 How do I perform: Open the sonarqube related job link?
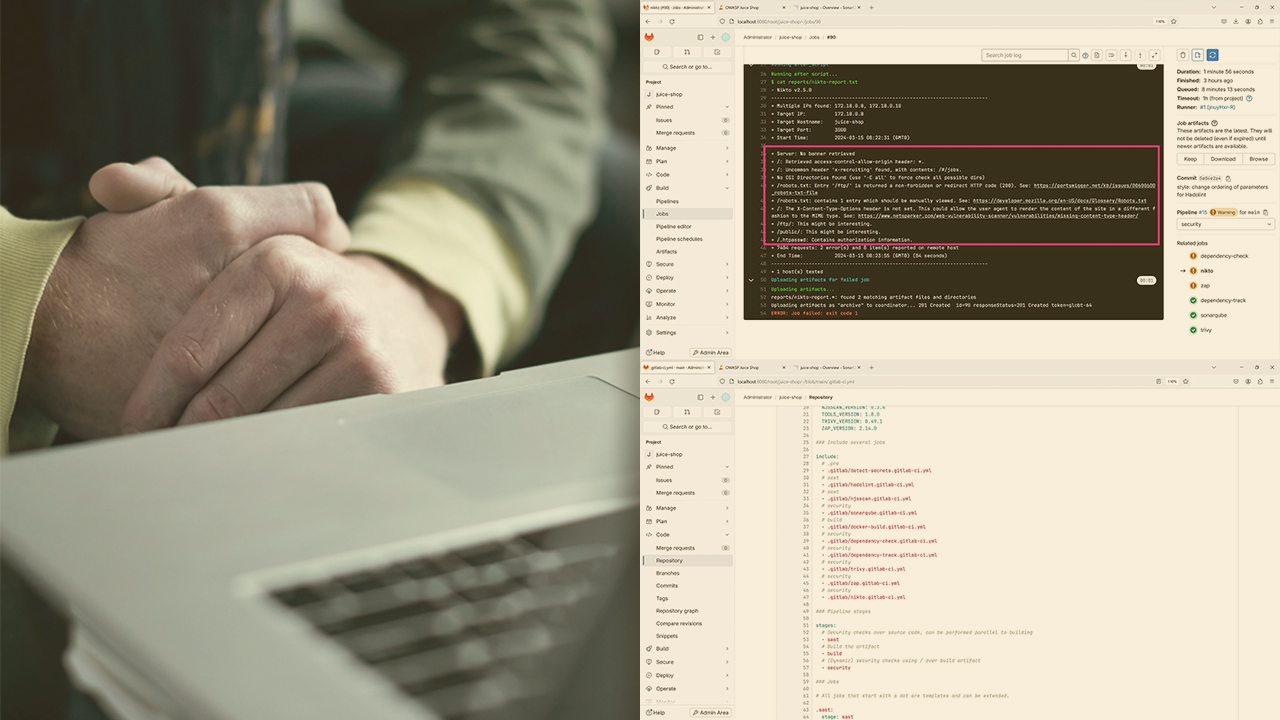click(1215, 315)
